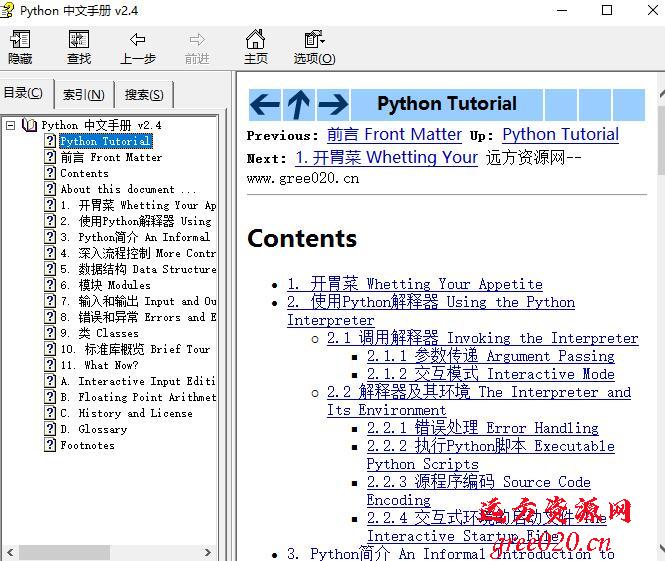Click the Hide (隐藏) toolbar icon
The height and width of the screenshot is (561, 665).
20,40
